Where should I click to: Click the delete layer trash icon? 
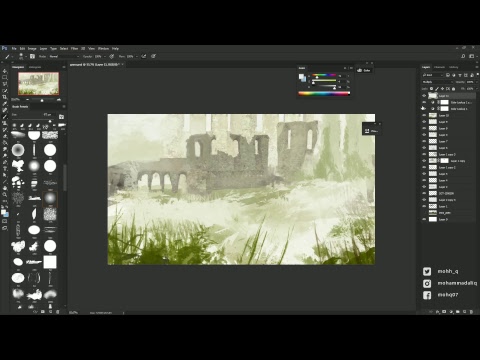[x=471, y=312]
